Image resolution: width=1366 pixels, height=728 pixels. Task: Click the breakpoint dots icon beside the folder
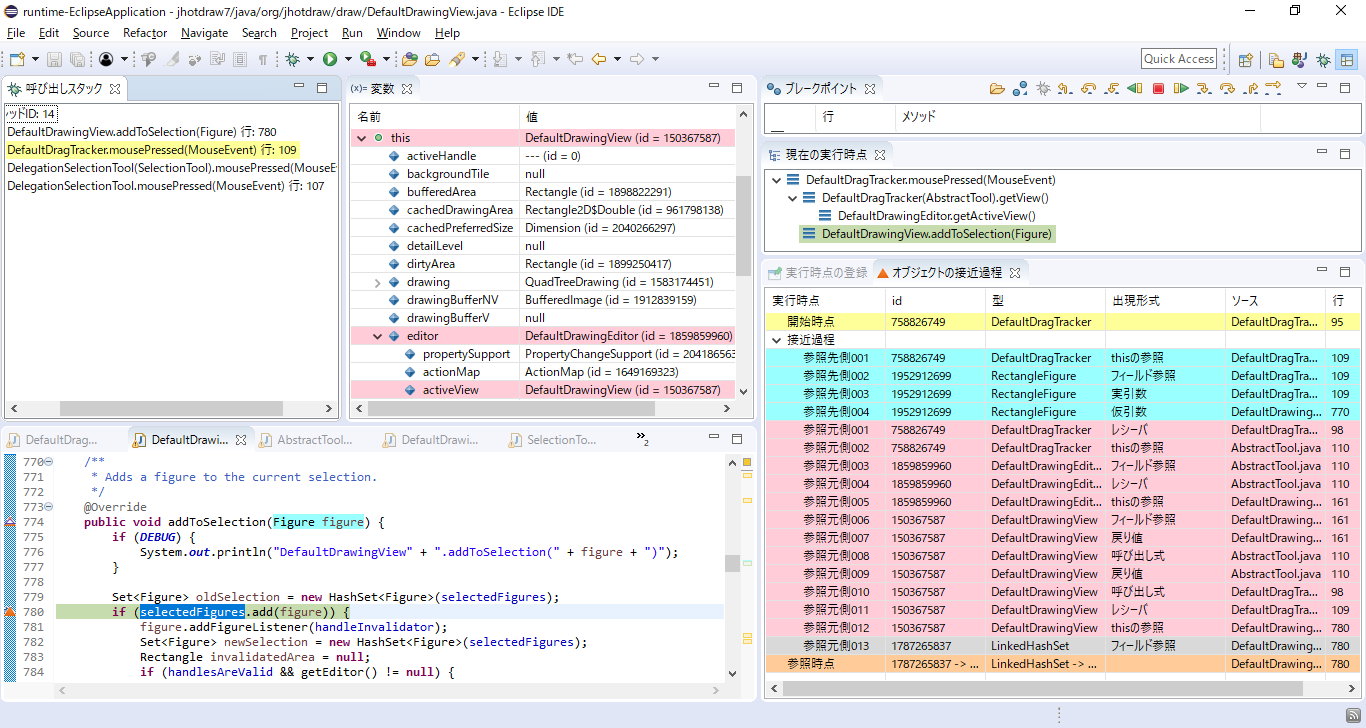pos(1020,89)
